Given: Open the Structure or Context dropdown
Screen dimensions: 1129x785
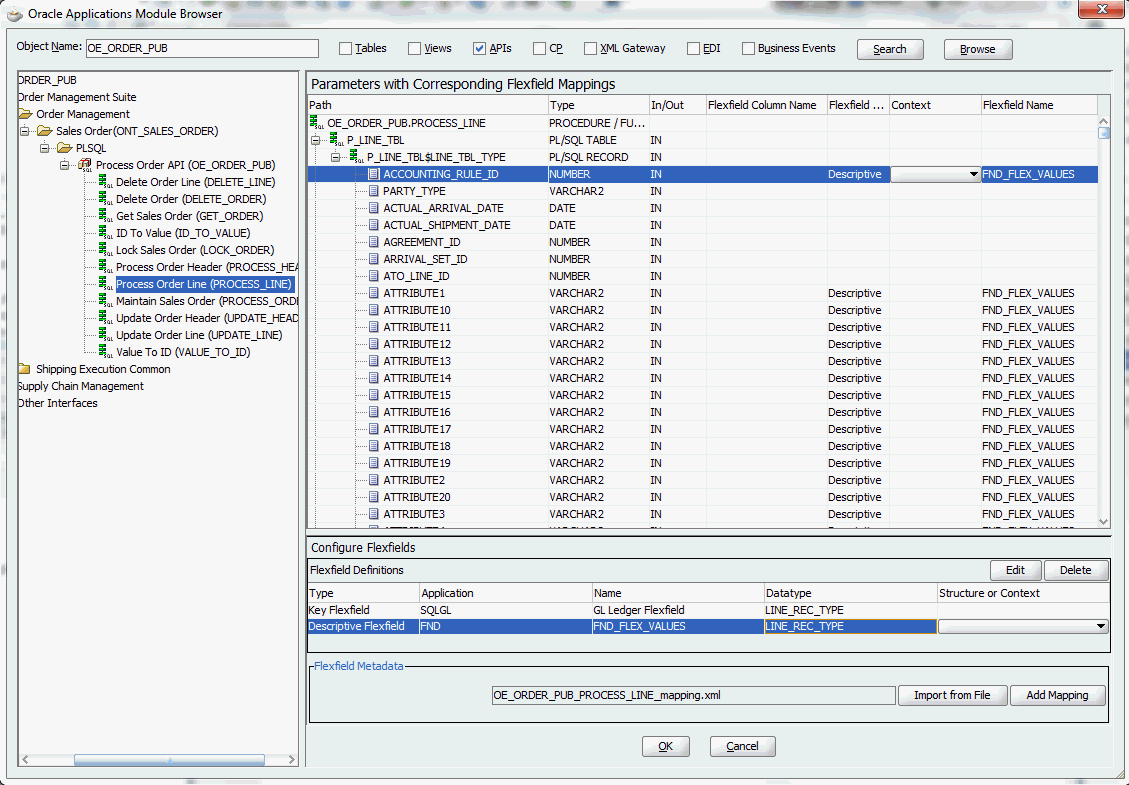Looking at the screenshot, I should point(1100,627).
